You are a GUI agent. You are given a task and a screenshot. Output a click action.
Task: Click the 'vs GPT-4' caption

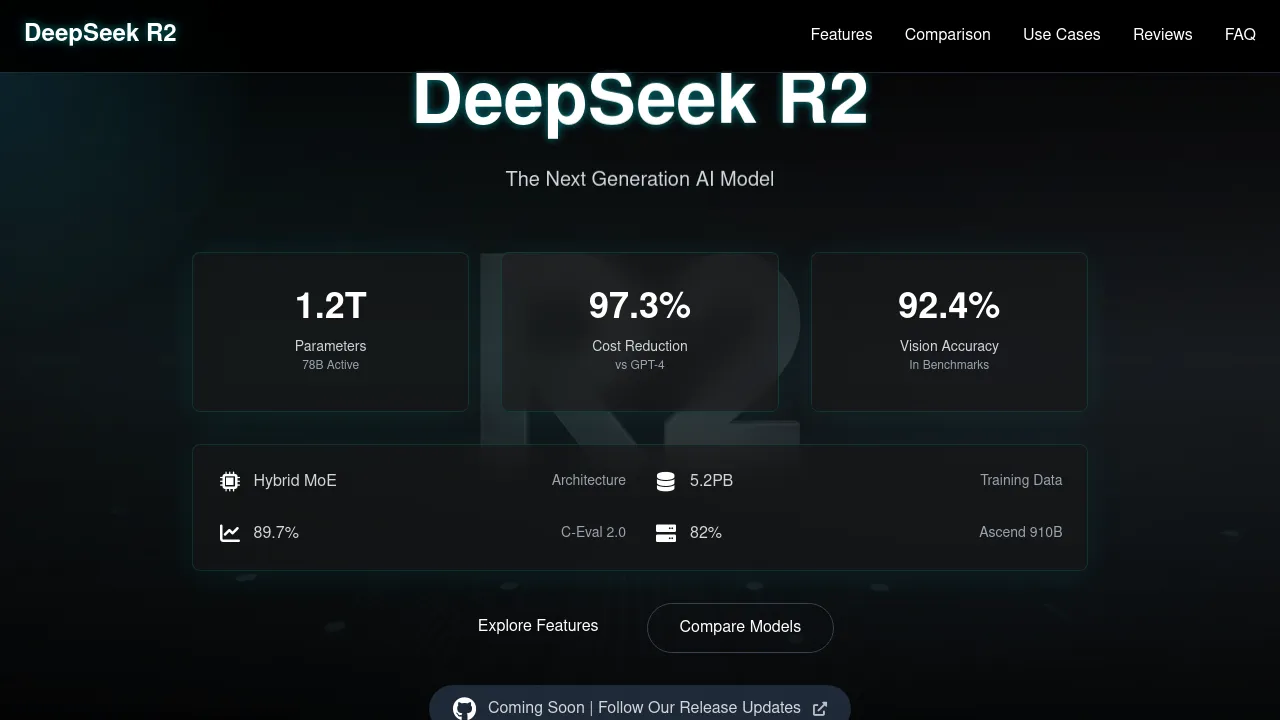[x=640, y=365]
